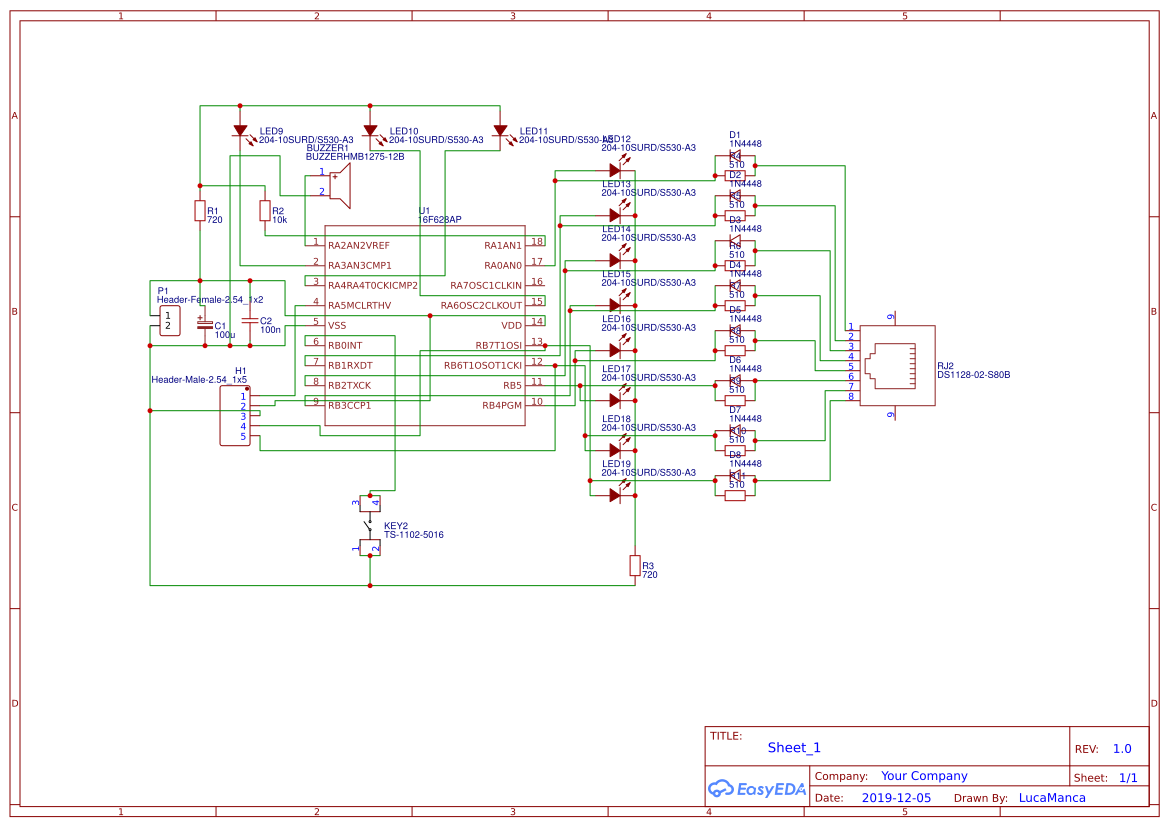Click the revision value 1.0
The width and height of the screenshot is (1170, 827).
point(1122,749)
